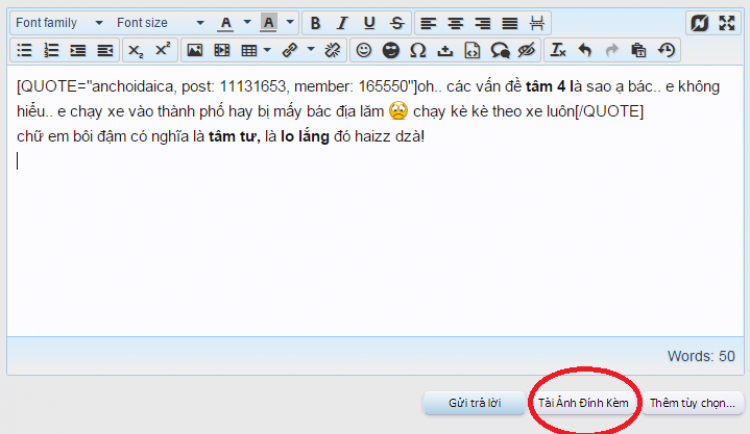
Task: Click the bold text 'tâm tư,'
Action: [234, 137]
